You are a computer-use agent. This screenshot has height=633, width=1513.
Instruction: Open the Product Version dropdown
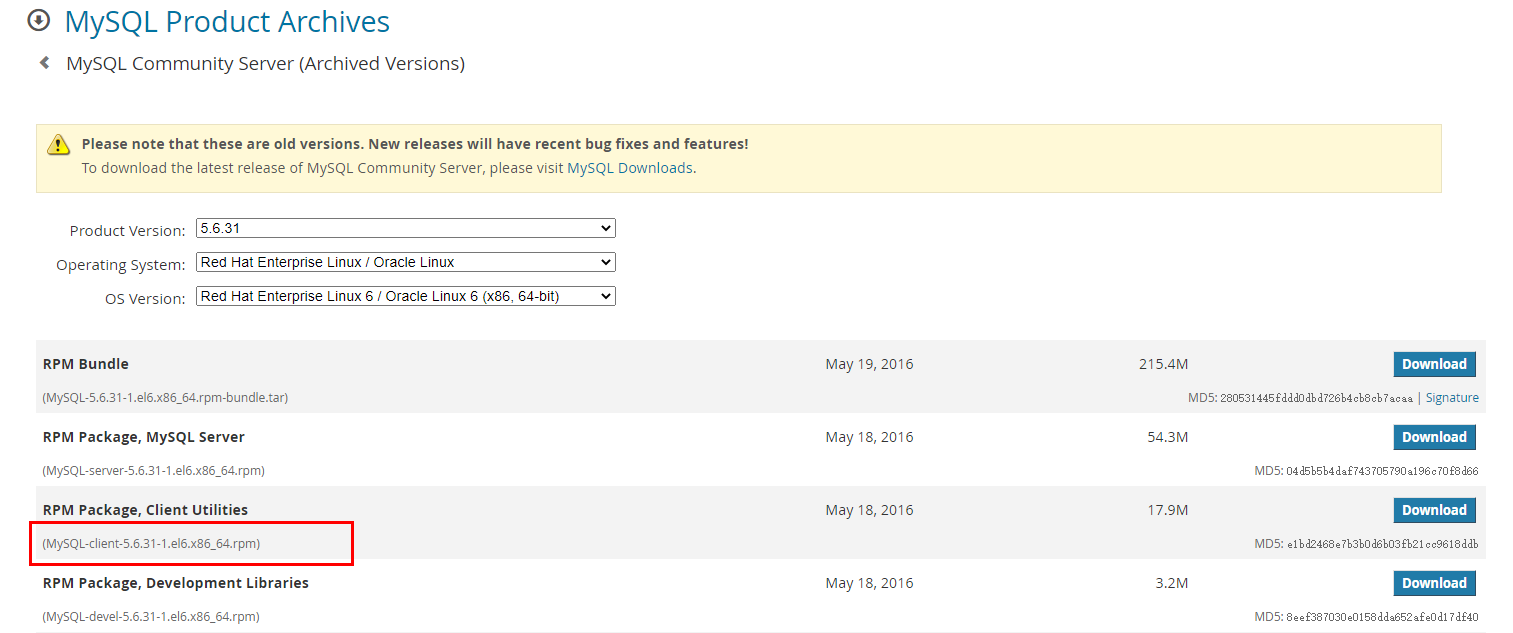click(405, 229)
